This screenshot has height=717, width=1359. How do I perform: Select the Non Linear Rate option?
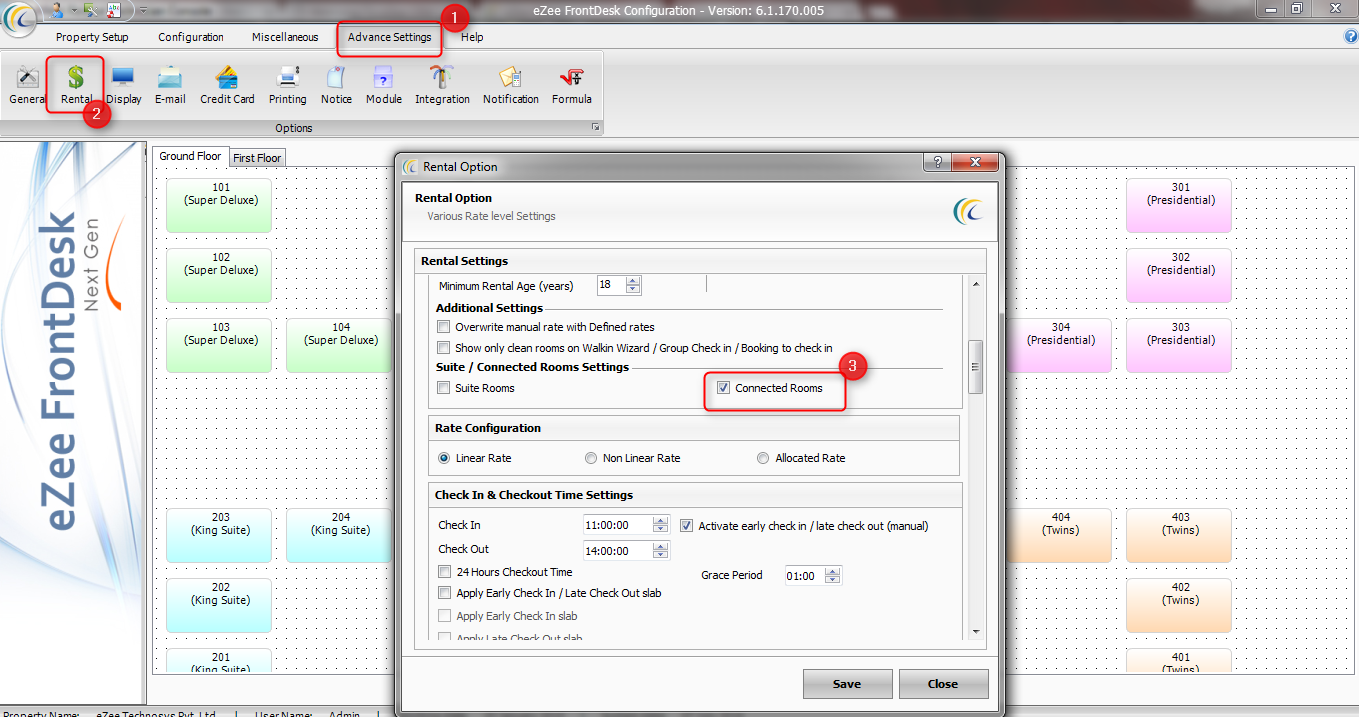coord(591,458)
